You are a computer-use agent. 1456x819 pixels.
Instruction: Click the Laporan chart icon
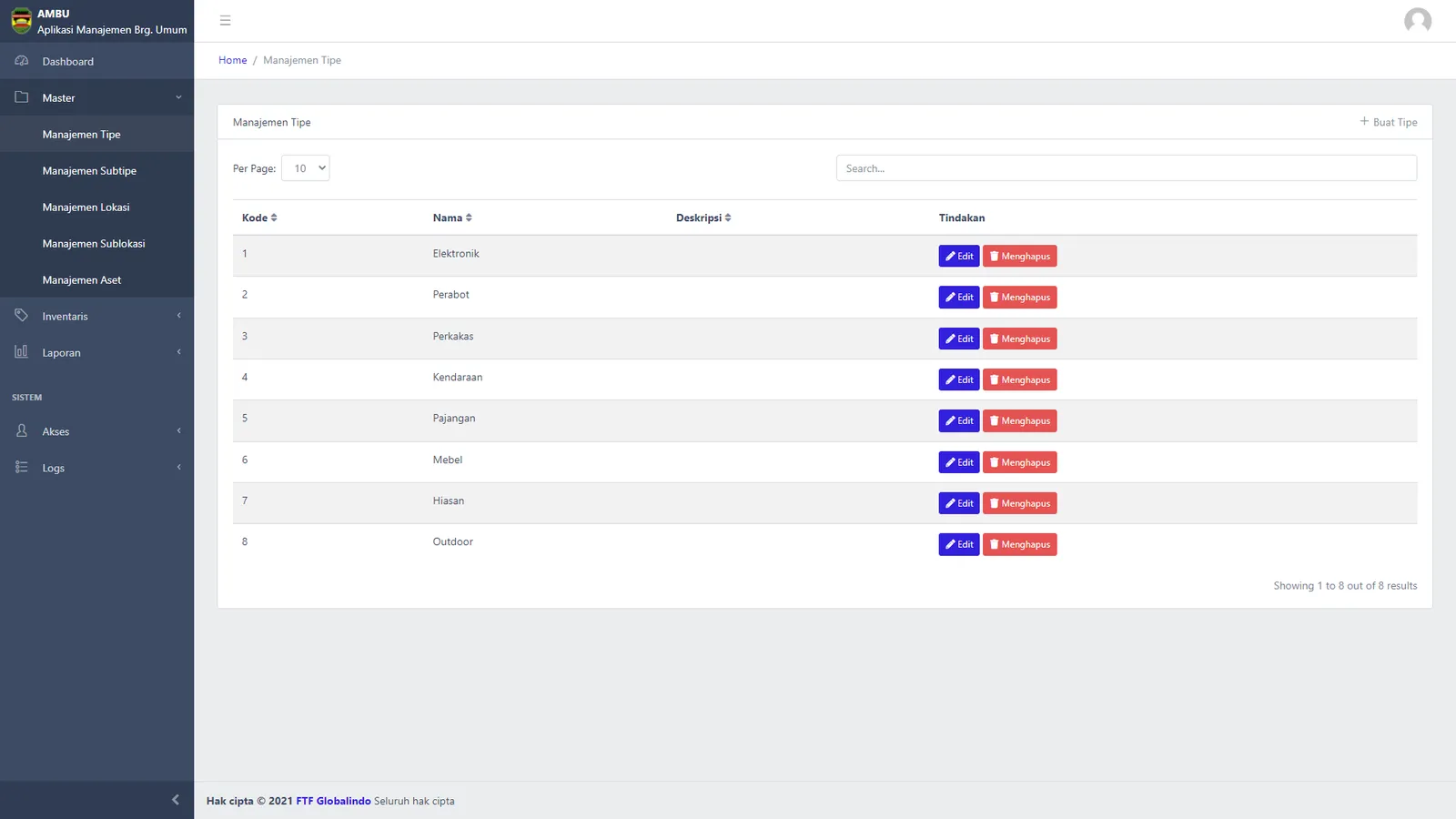(22, 352)
